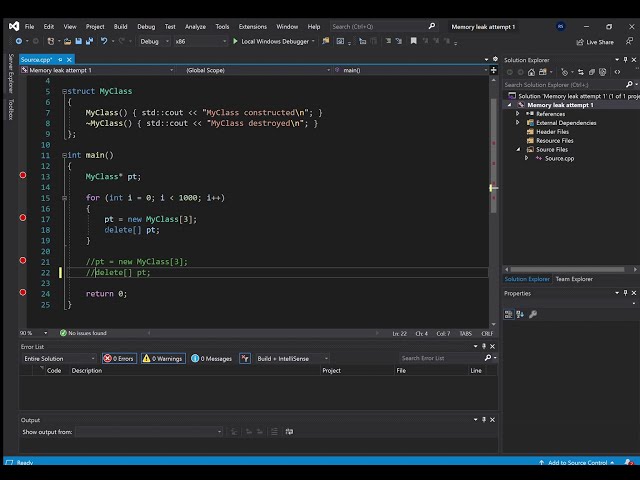Collapse the struct MyClass code block
The width and height of the screenshot is (640, 480).
[64, 91]
